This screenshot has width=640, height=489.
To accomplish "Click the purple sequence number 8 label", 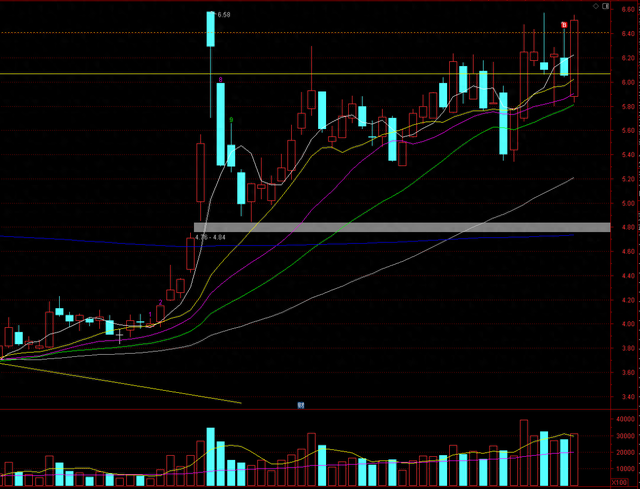I will tap(220, 79).
